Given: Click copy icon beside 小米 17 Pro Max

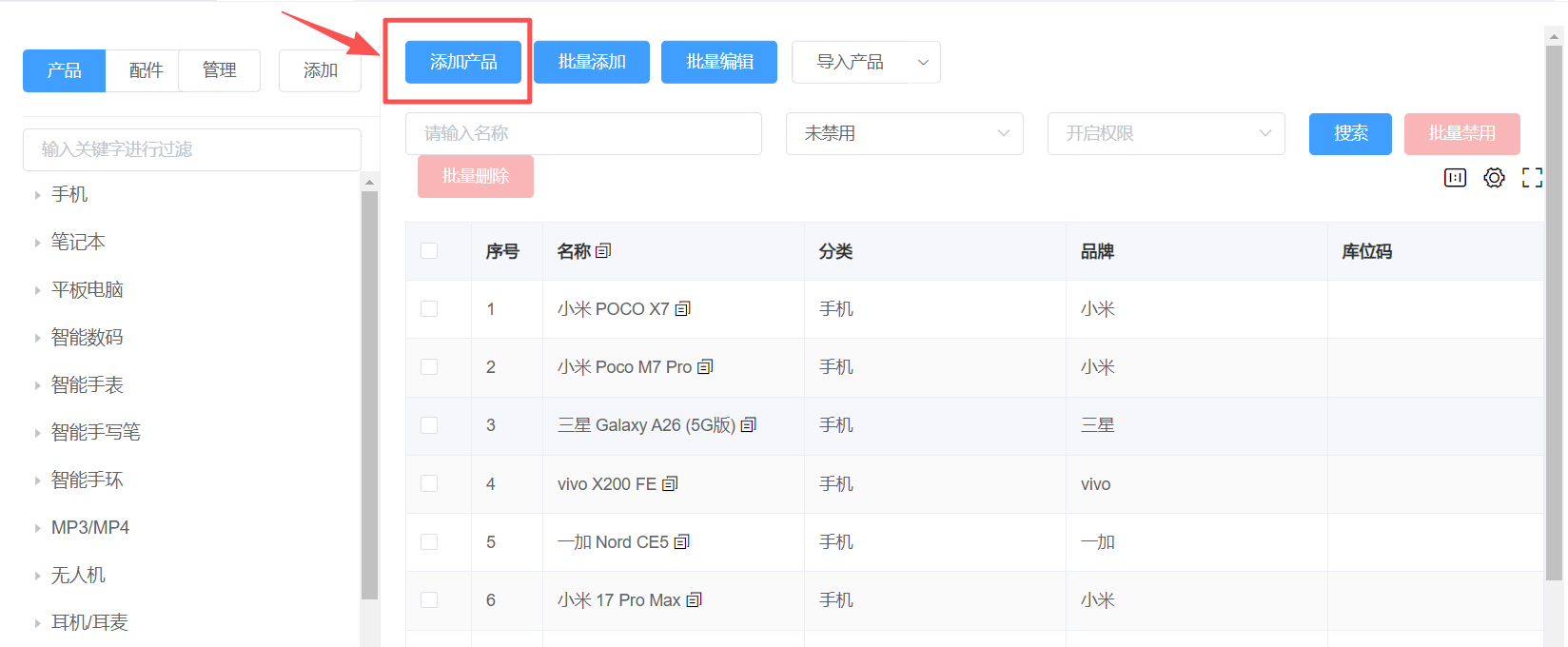Looking at the screenshot, I should pos(695,600).
